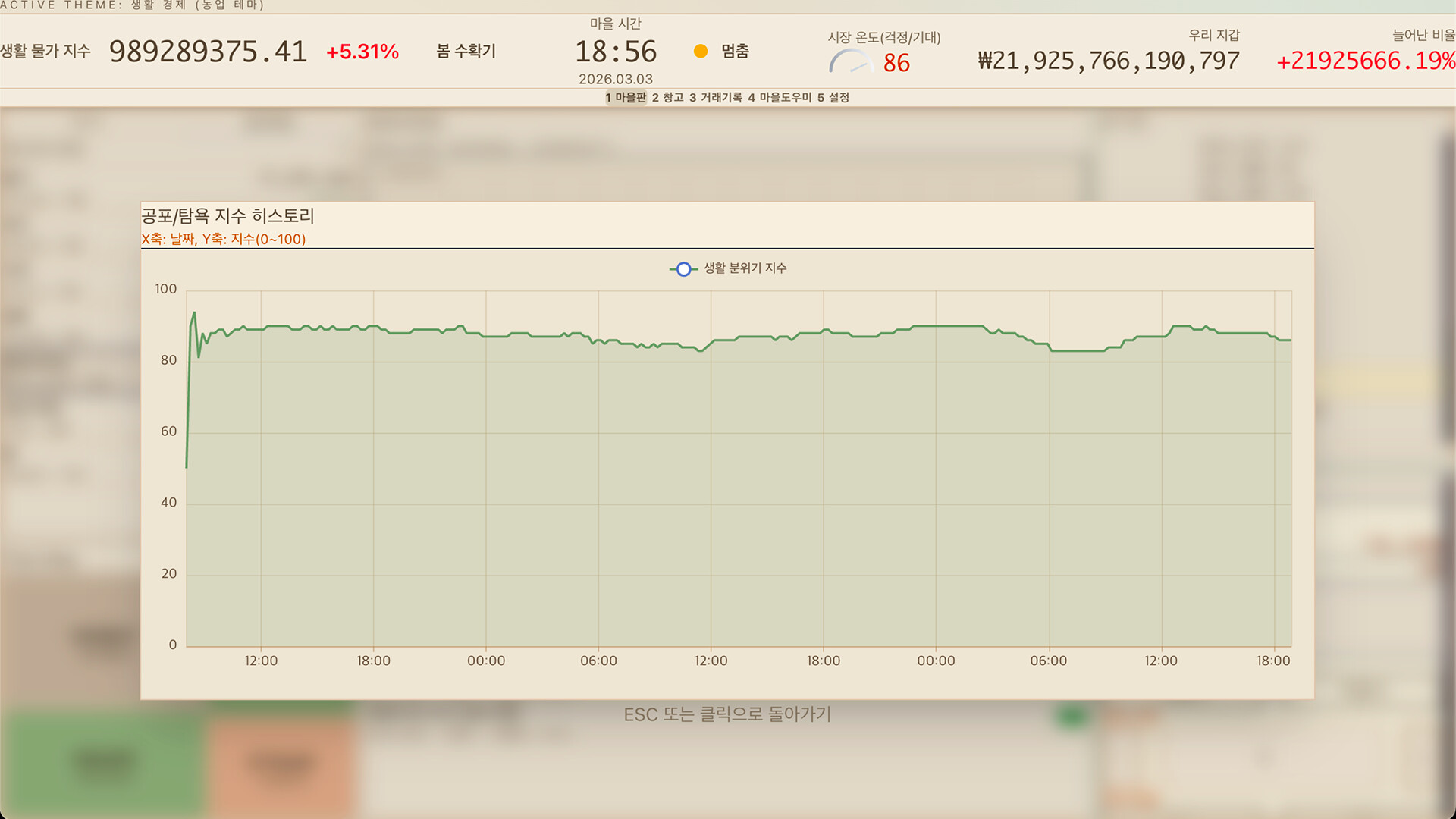Toggle the 생활 분위기 지수 legend series
The width and height of the screenshot is (1456, 819).
745,268
